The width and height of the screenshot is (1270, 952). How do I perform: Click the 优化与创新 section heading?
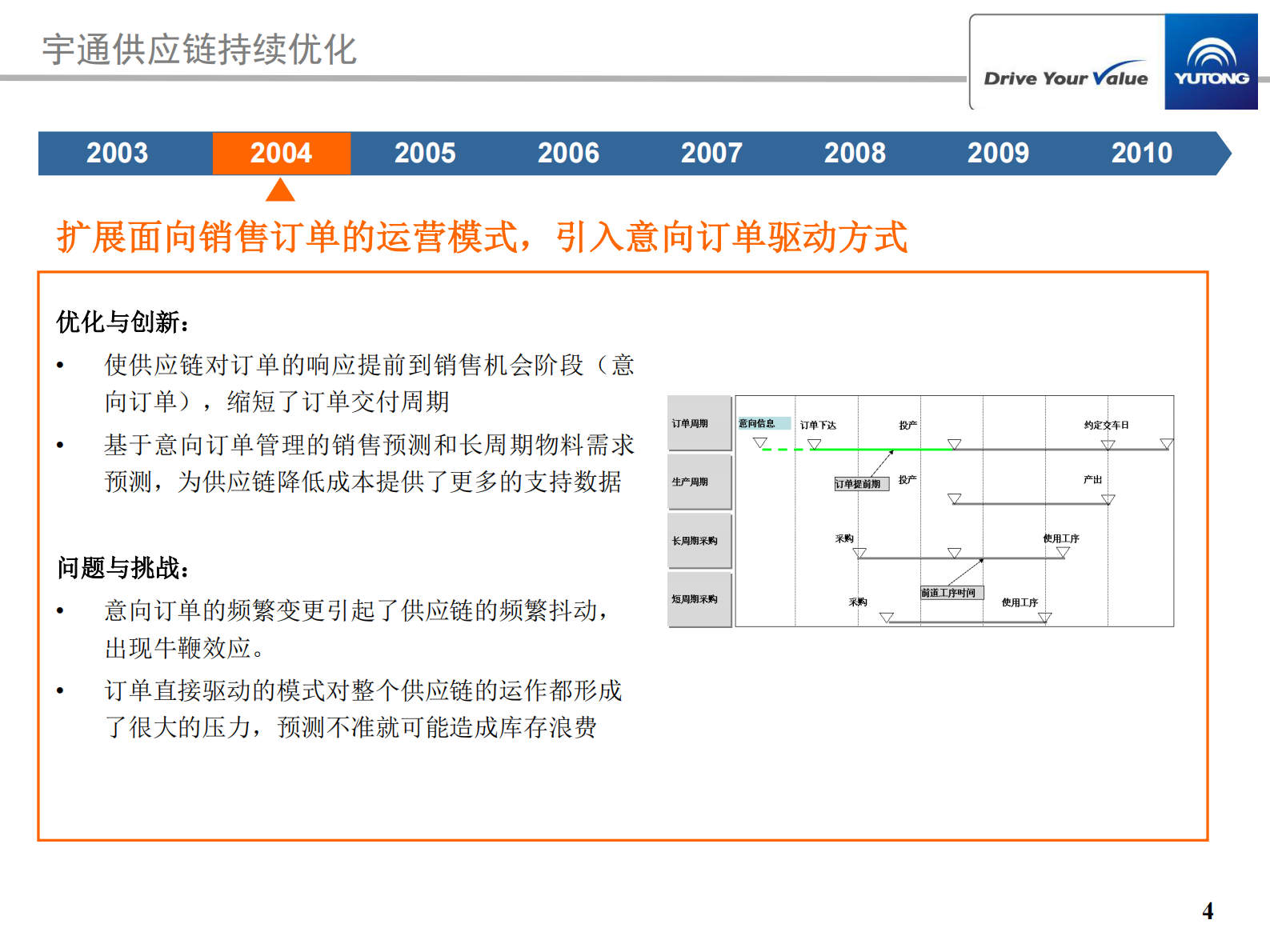pyautogui.click(x=123, y=322)
